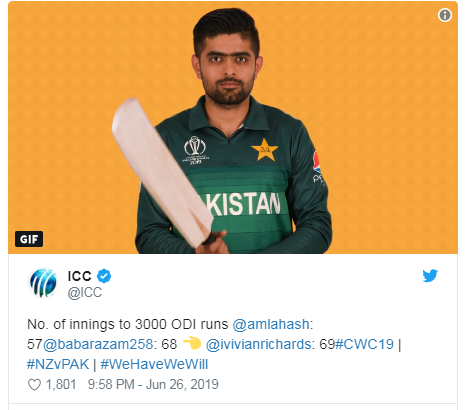
Task: Click the info icon on the GIF
Action: (x=445, y=15)
